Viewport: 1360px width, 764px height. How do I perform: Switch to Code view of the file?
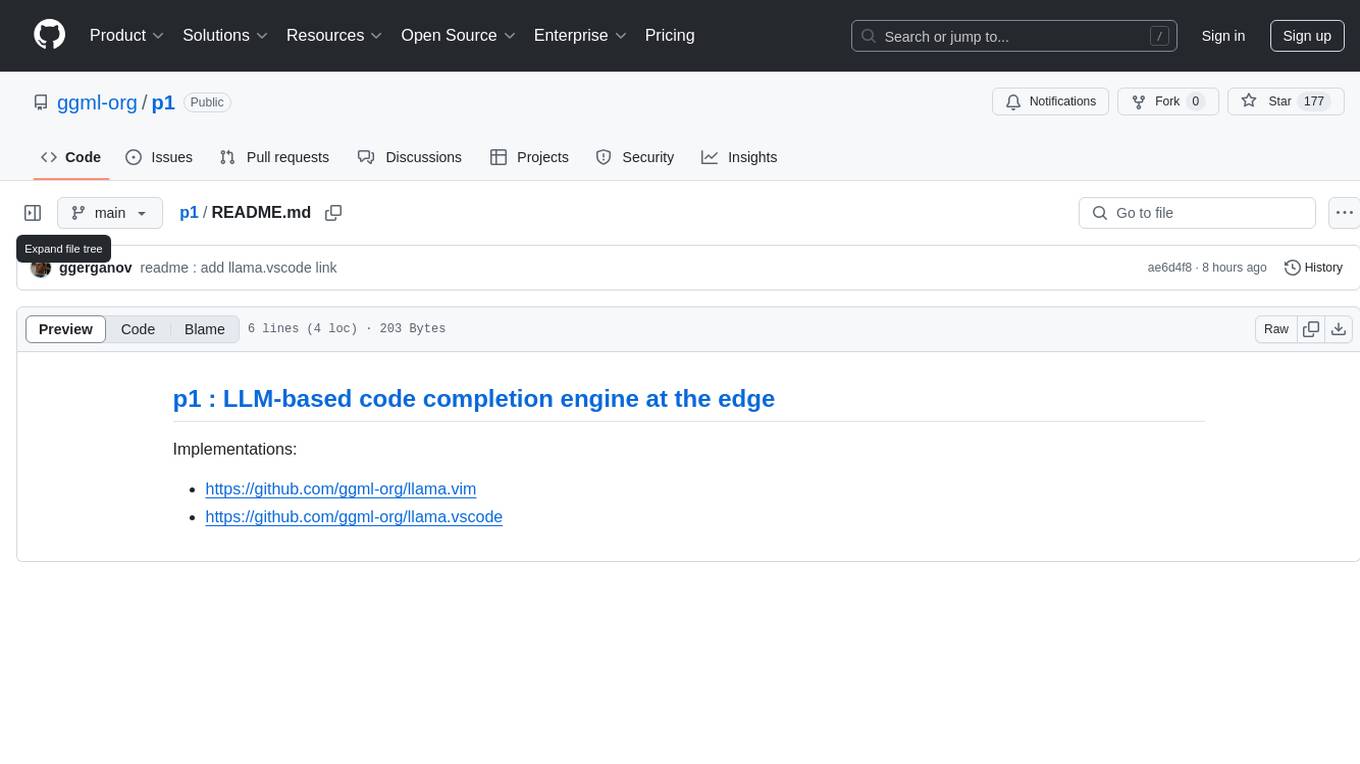[138, 329]
